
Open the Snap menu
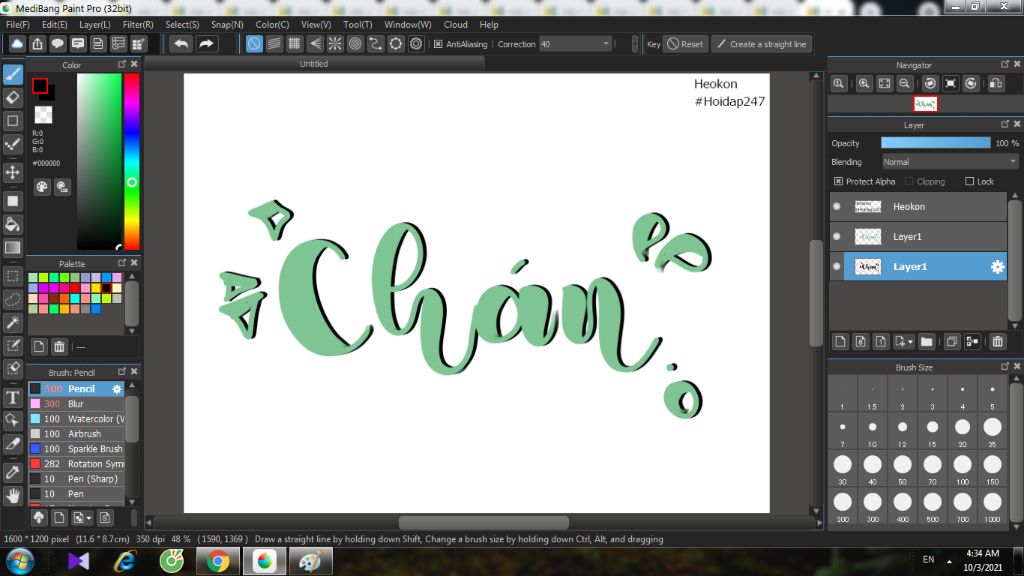pos(227,24)
